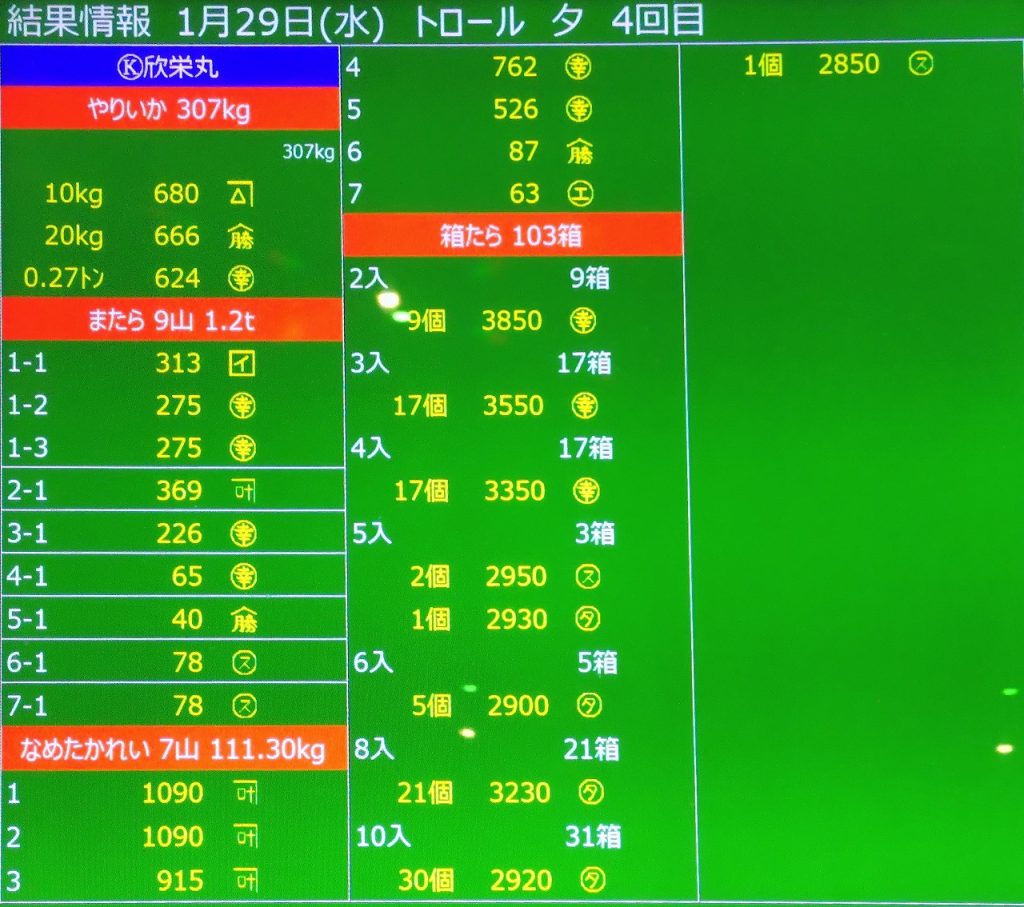Viewport: 1024px width, 907px height.
Task: Click the 箱たら 103箱 red header
Action: pos(512,236)
